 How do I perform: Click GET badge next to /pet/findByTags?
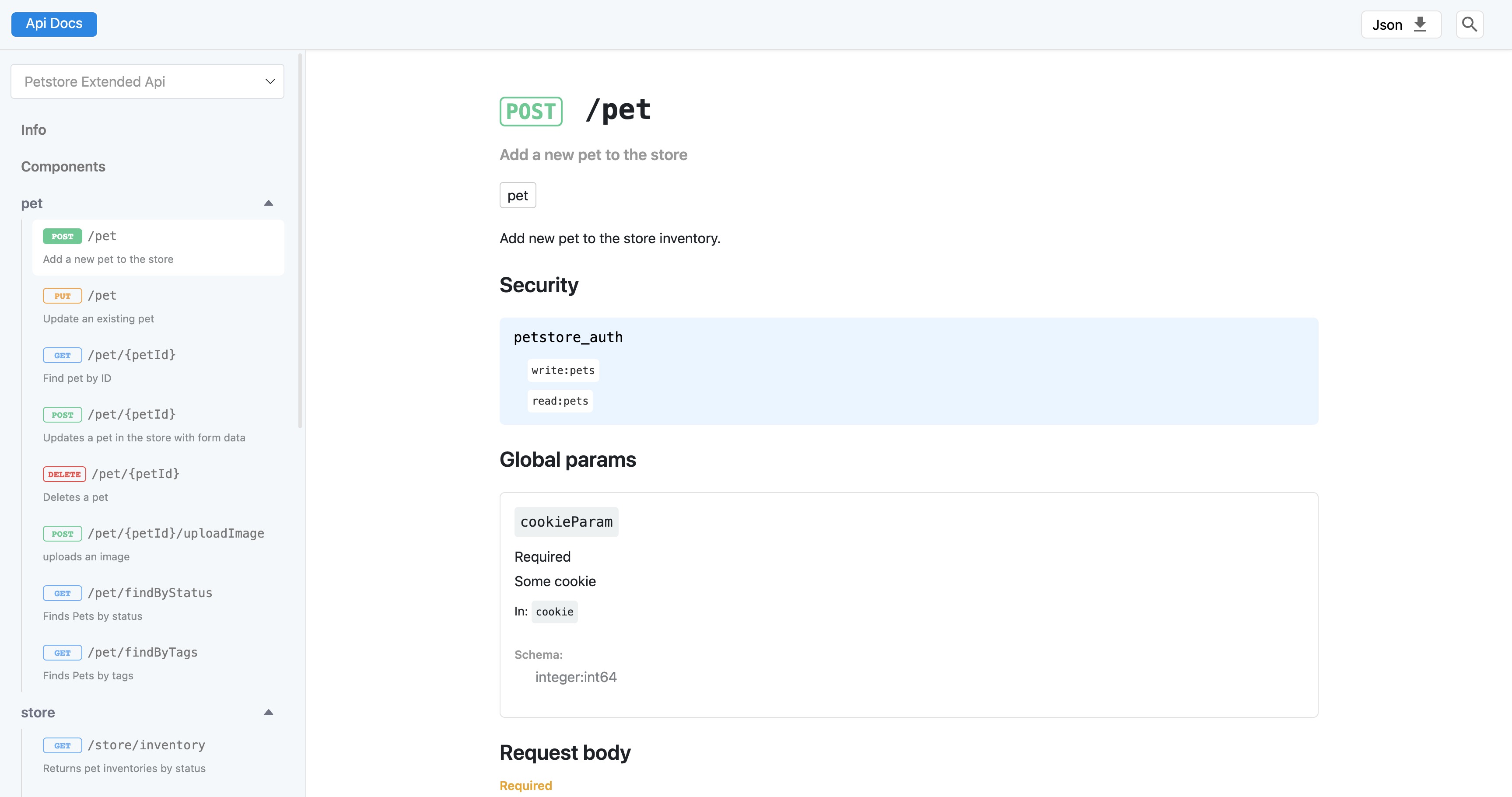click(x=62, y=653)
